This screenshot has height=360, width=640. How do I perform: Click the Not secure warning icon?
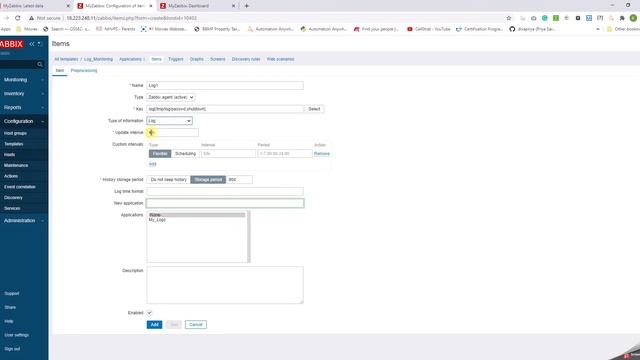(x=31, y=18)
